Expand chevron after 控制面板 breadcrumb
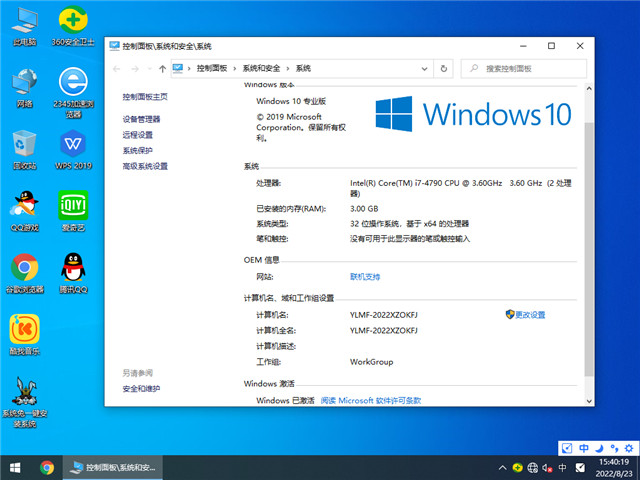The width and height of the screenshot is (640, 480). 235,69
